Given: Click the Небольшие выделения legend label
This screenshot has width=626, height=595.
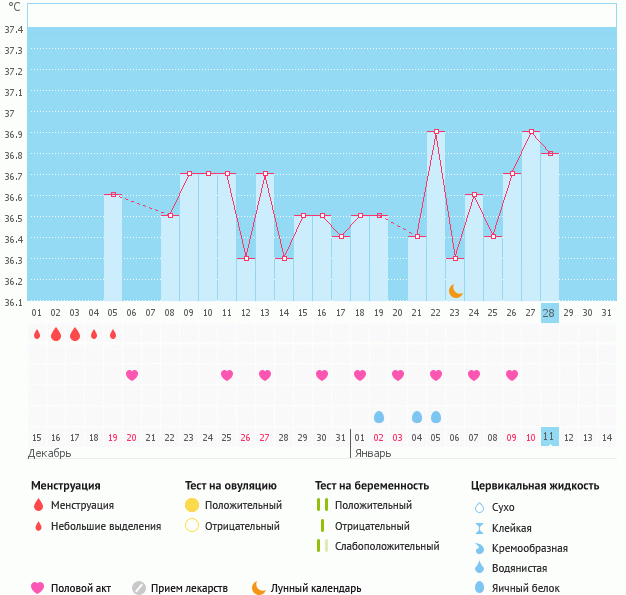Looking at the screenshot, I should click(105, 526).
